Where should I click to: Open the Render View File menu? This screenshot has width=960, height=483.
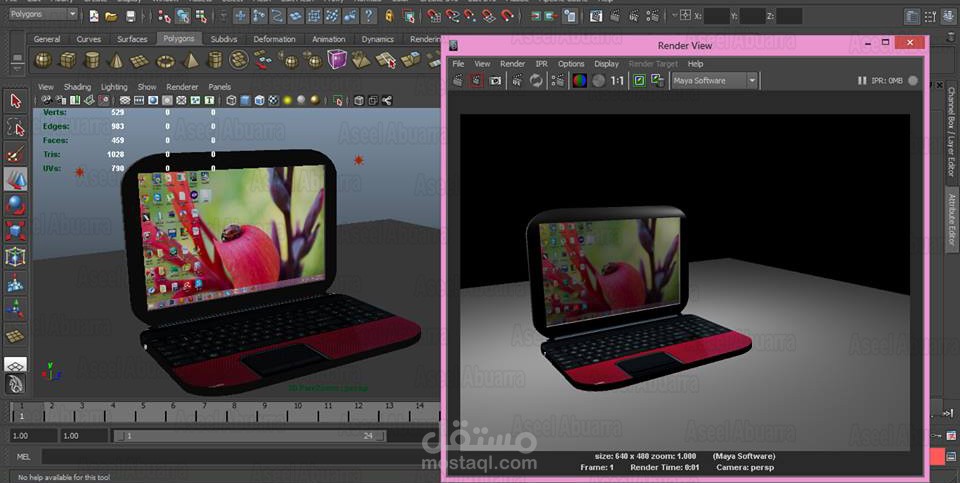tap(458, 64)
